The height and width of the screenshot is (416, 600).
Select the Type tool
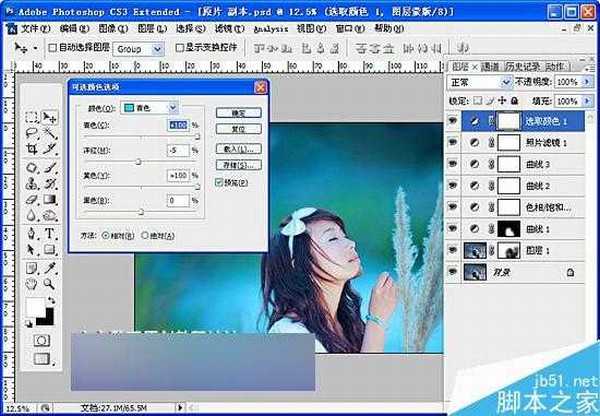[x=50, y=233]
